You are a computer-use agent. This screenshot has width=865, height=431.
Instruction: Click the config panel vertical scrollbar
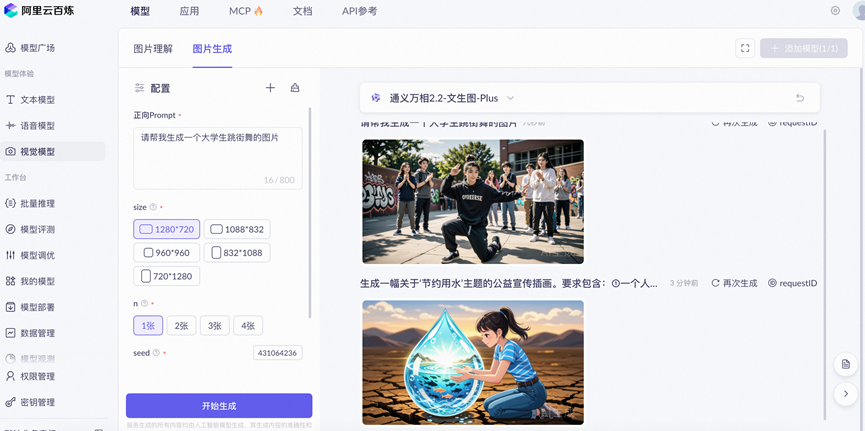[309, 212]
